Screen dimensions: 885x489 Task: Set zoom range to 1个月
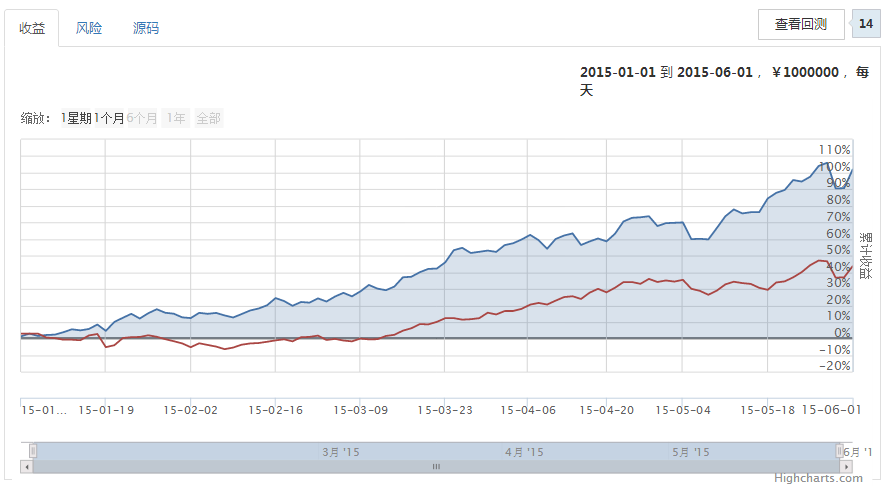(109, 118)
